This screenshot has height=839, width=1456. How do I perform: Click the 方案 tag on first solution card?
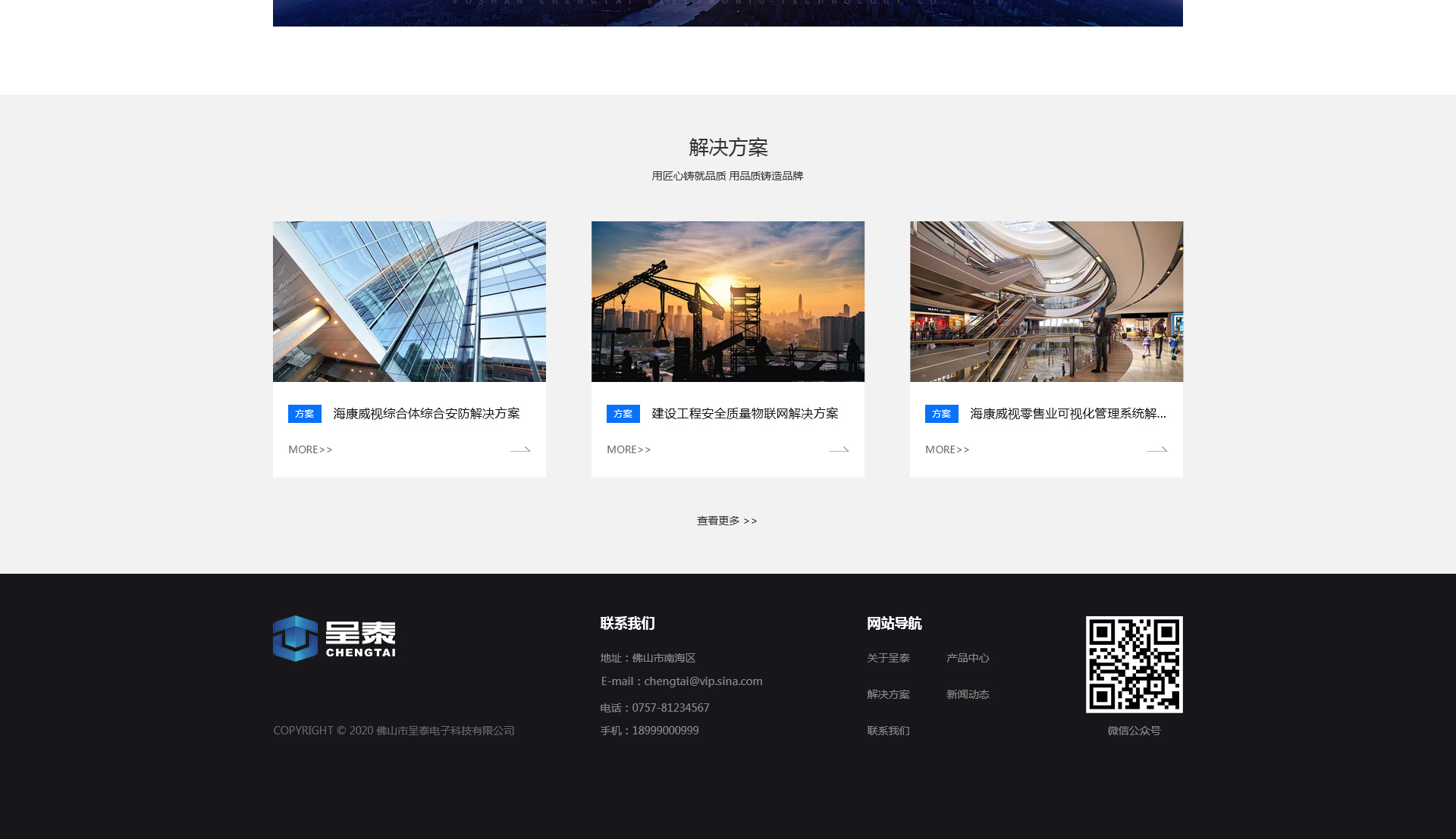(x=305, y=414)
